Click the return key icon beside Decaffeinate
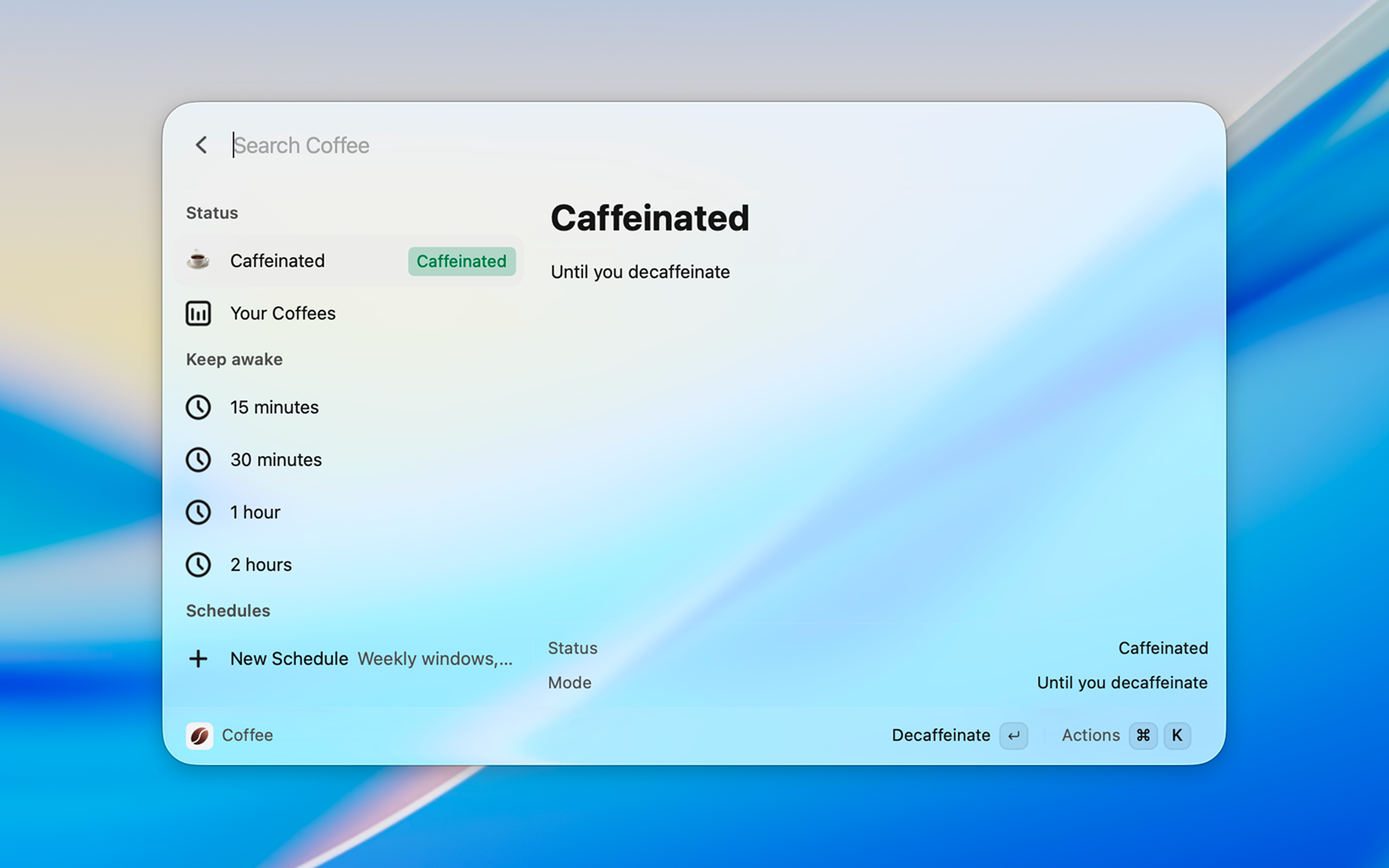1389x868 pixels. click(x=1014, y=735)
